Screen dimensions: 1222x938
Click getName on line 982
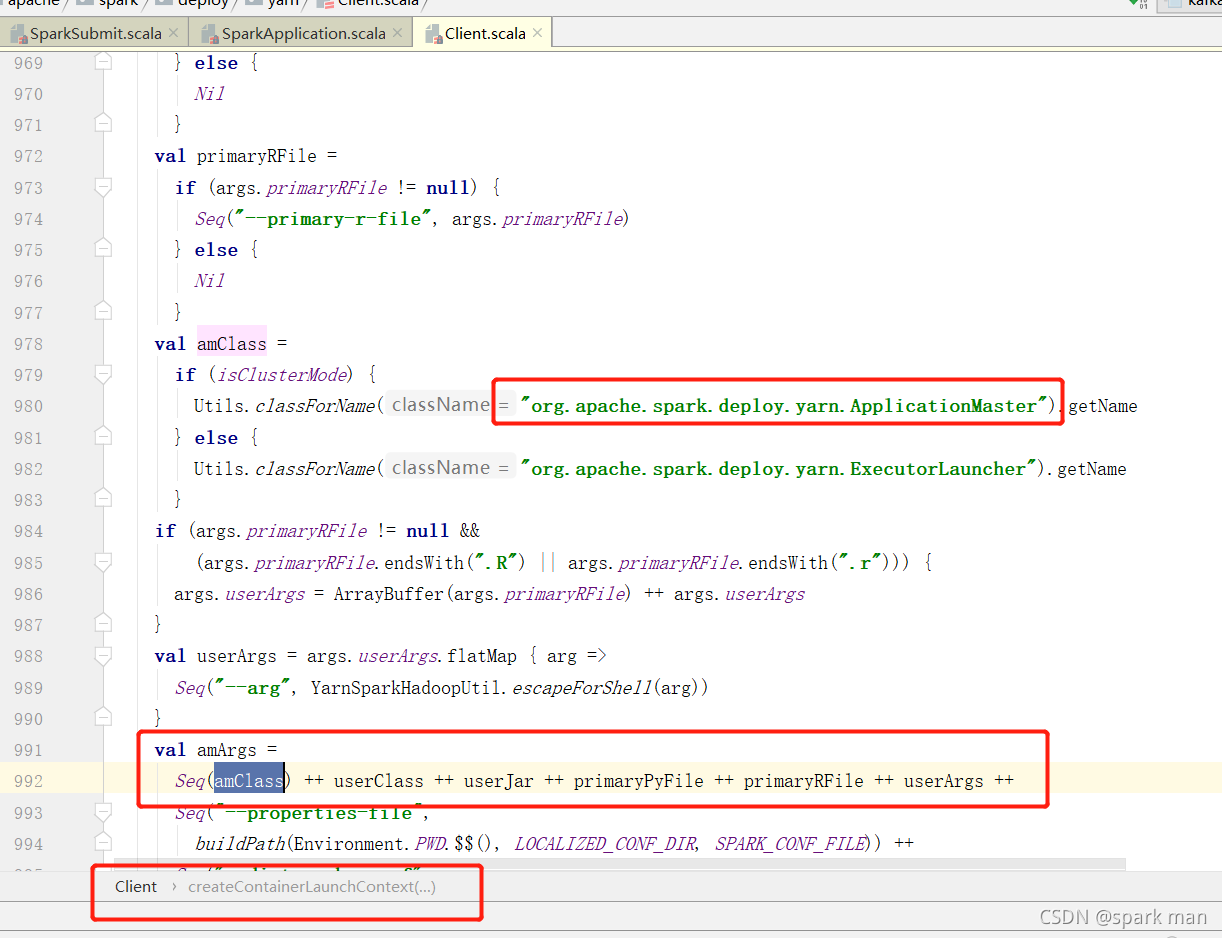coord(1092,468)
